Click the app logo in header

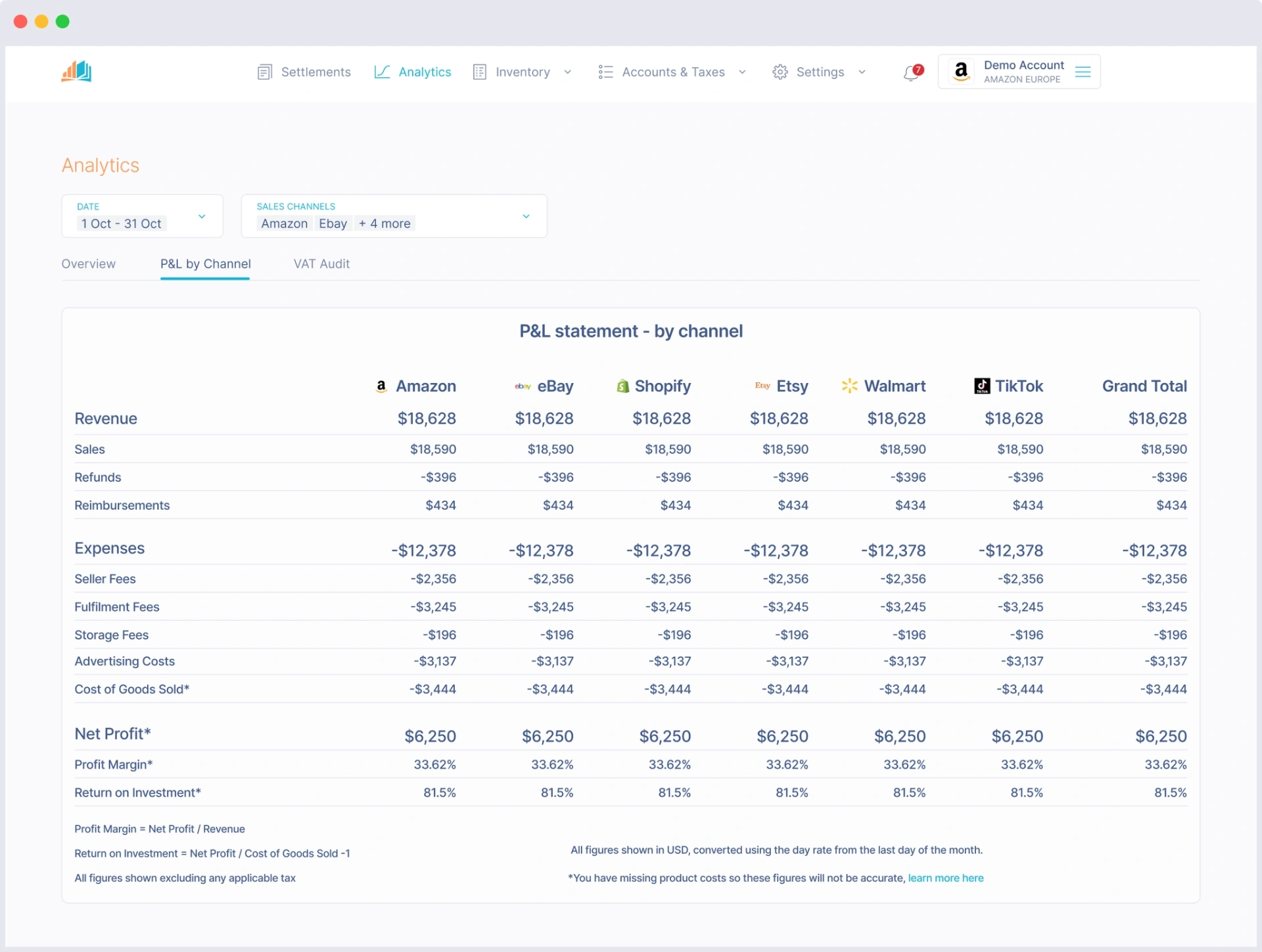[x=77, y=71]
